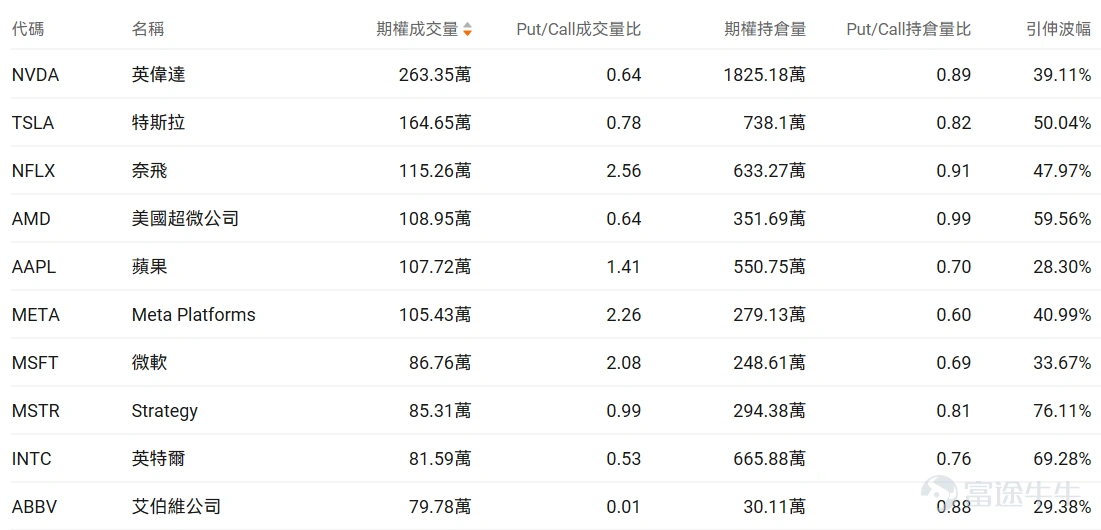Select AMD open interest 351.69萬

[x=770, y=219]
